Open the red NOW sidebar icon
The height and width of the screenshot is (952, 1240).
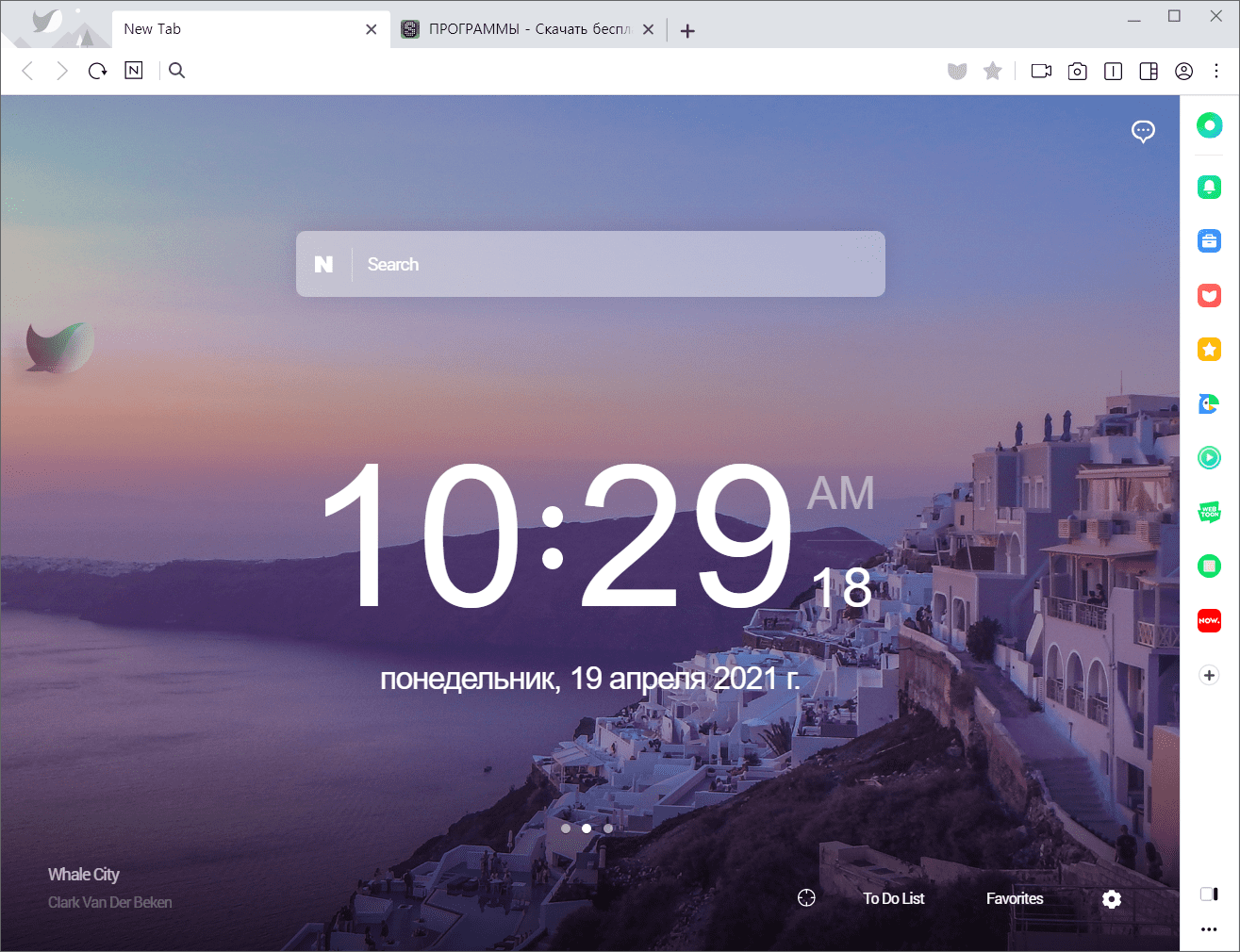click(x=1209, y=621)
